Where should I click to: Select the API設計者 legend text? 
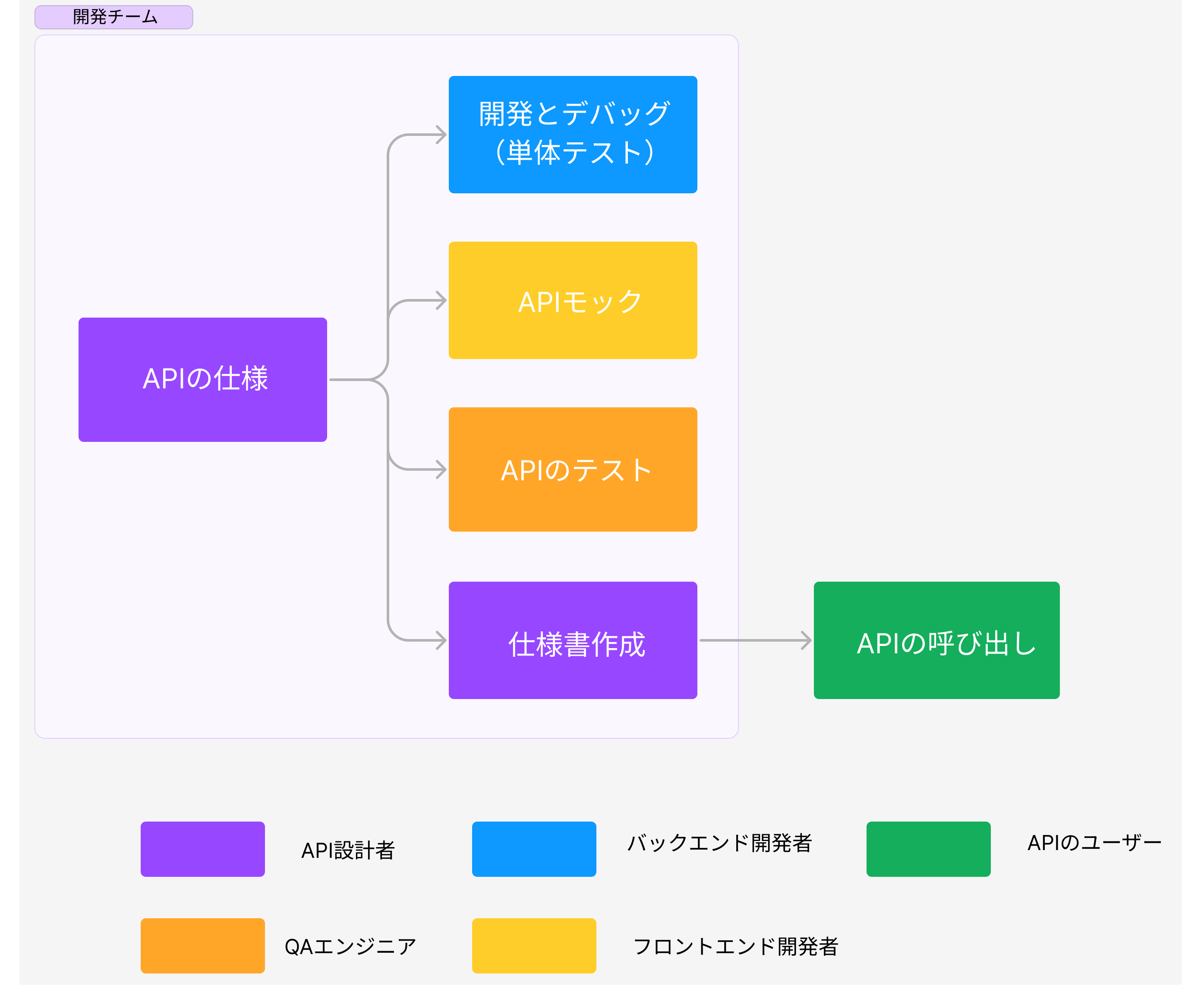[x=348, y=850]
